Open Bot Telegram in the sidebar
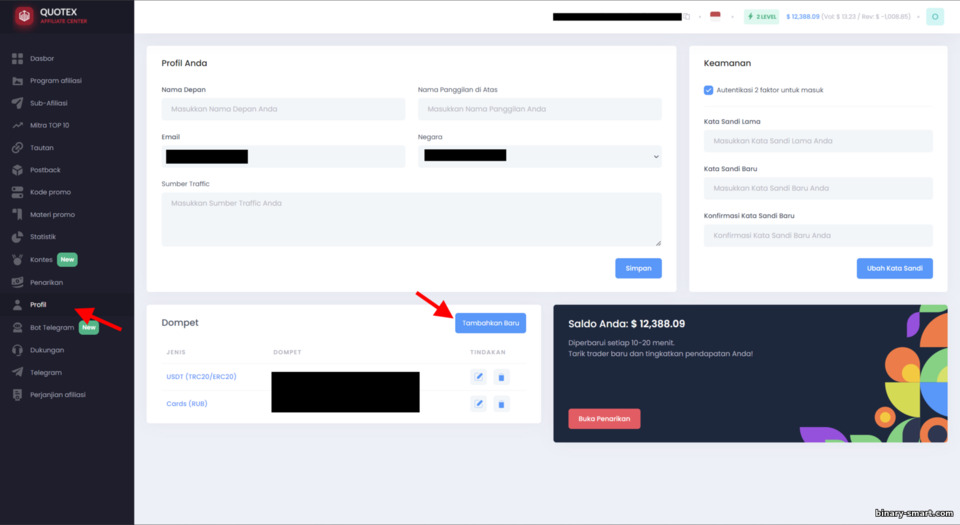This screenshot has width=960, height=525. [x=52, y=328]
